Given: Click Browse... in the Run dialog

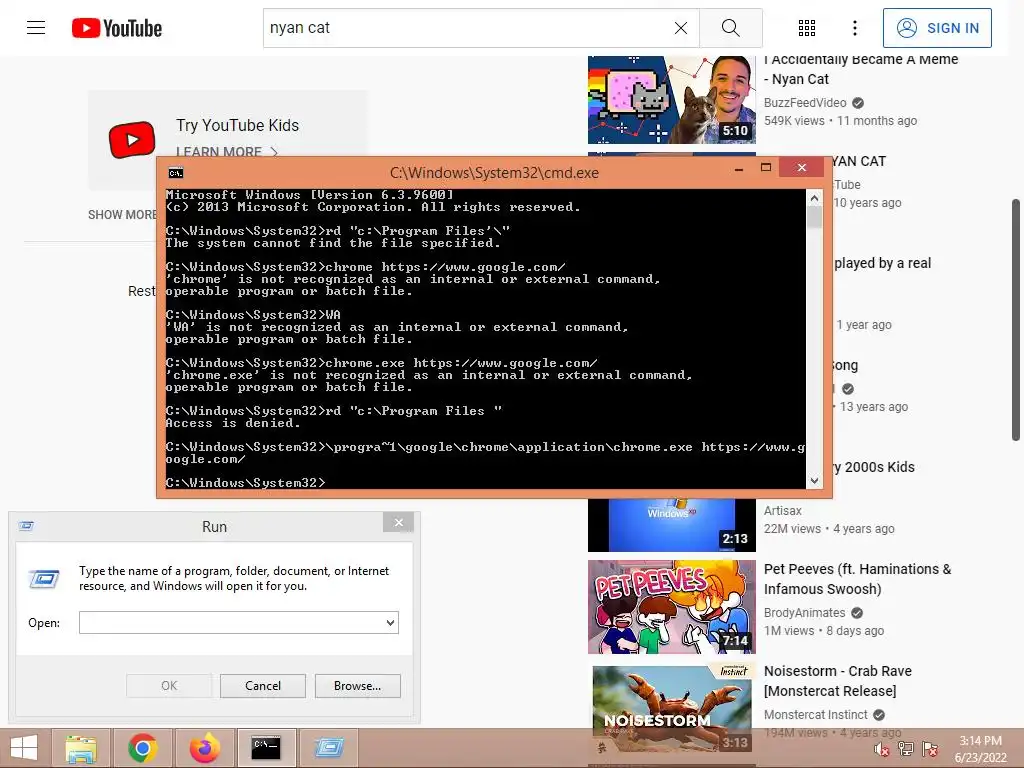Looking at the screenshot, I should pos(357,686).
